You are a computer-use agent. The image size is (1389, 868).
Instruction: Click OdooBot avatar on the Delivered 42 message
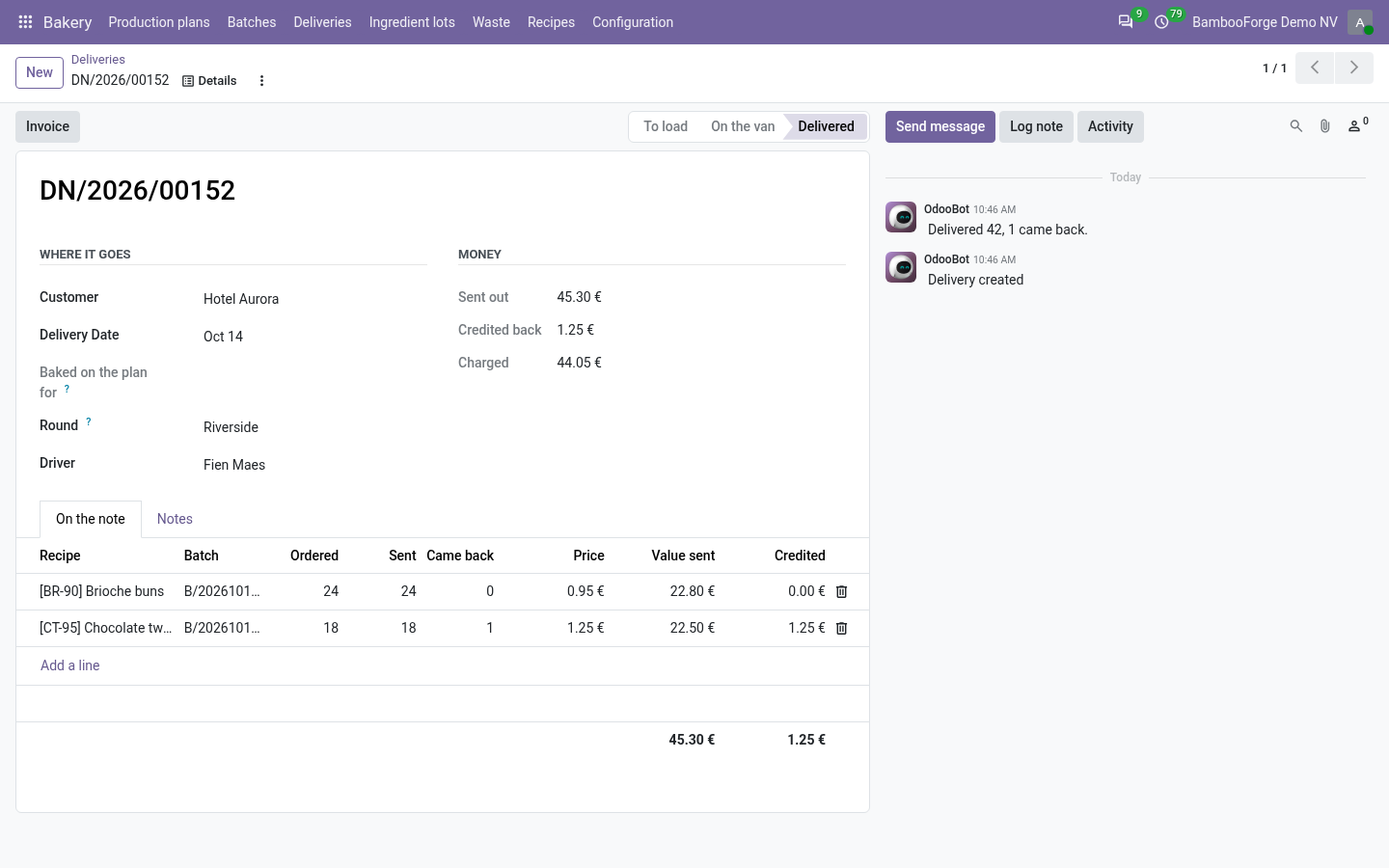click(x=901, y=218)
